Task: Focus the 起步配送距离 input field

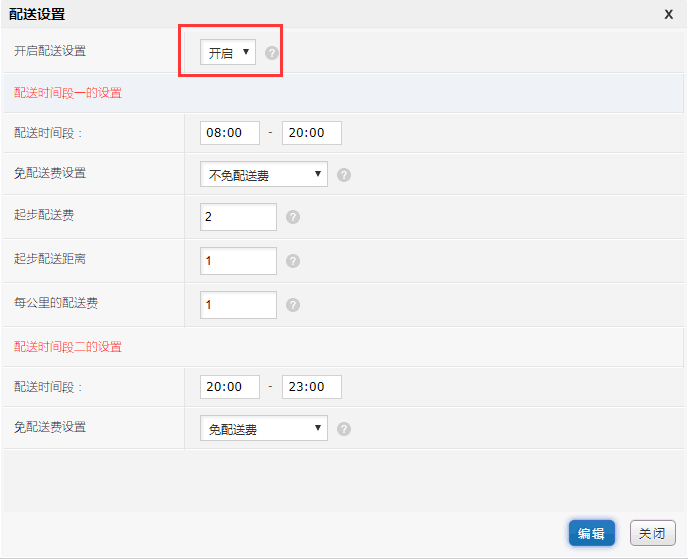Action: pos(238,261)
